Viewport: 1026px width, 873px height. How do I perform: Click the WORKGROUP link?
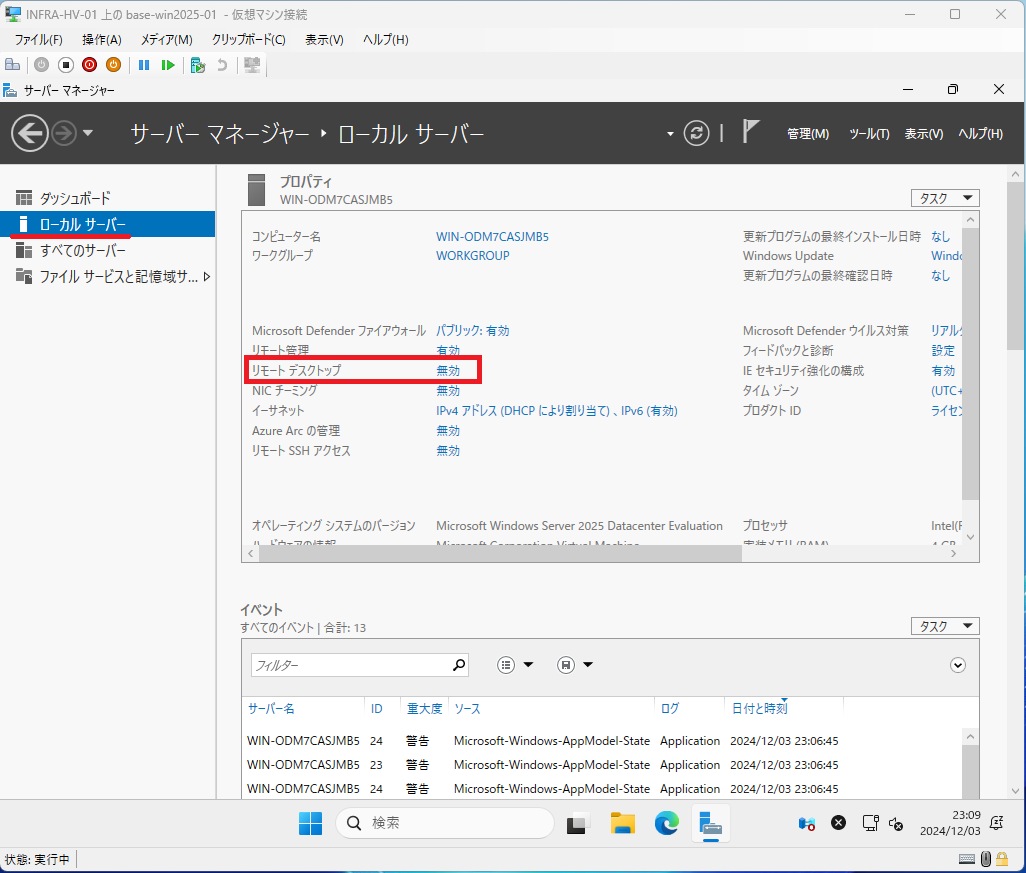click(x=472, y=255)
